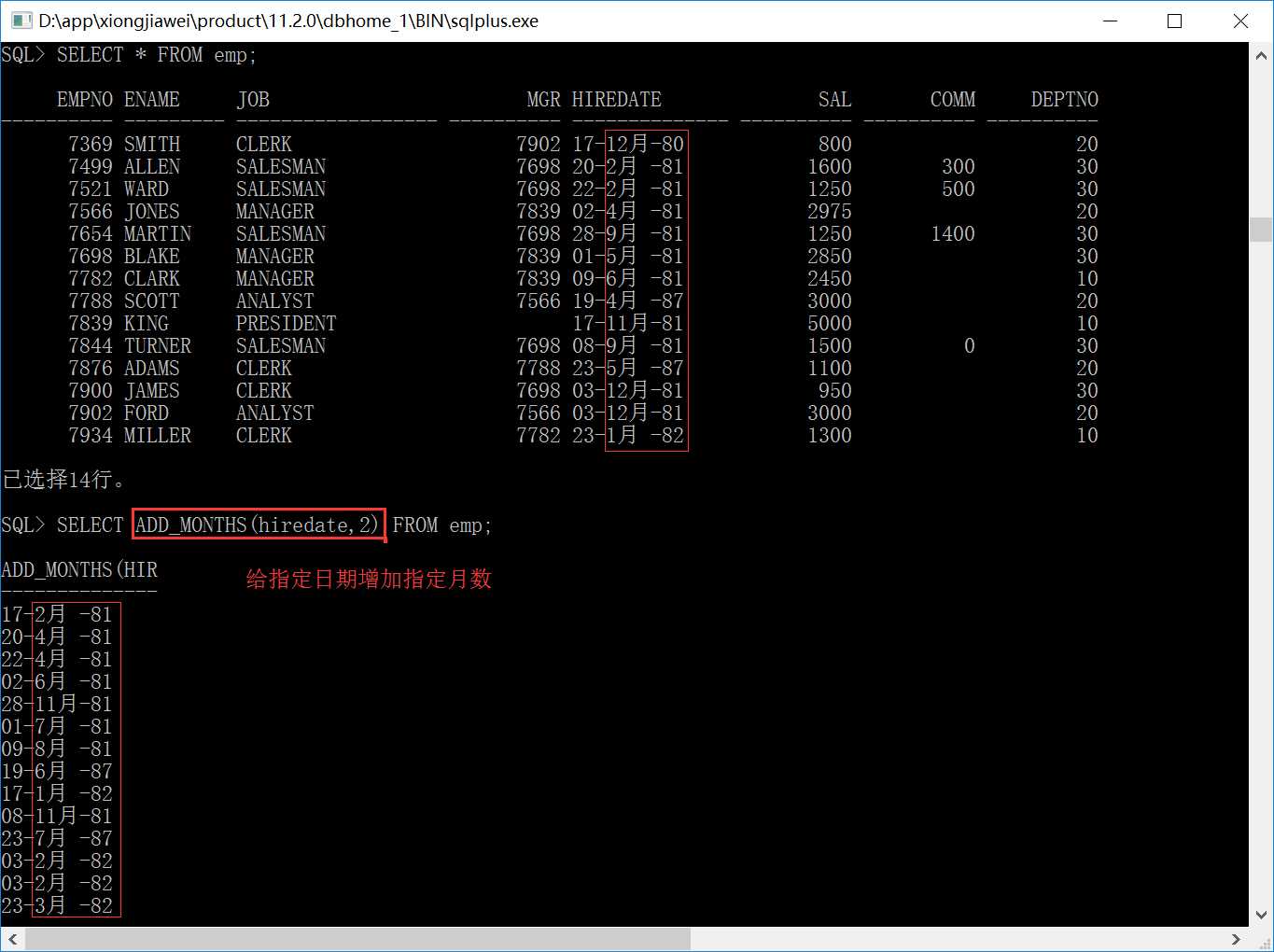Click commission value 1400
1274x952 pixels.
(x=953, y=233)
